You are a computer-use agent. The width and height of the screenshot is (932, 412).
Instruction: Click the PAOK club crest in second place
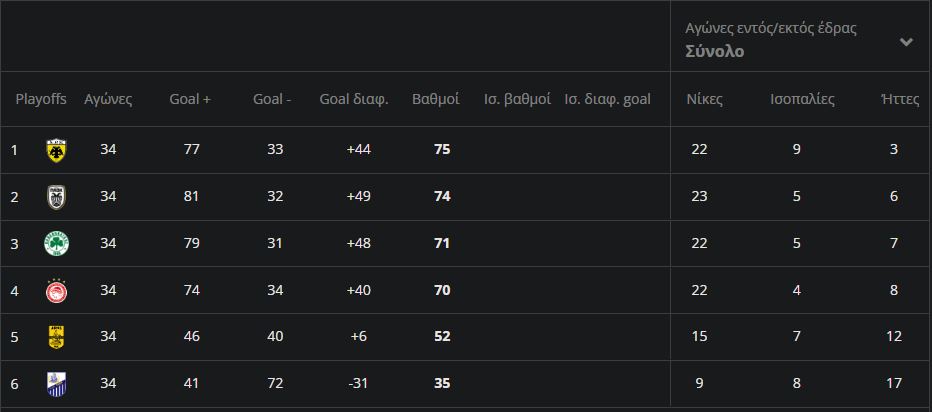56,197
